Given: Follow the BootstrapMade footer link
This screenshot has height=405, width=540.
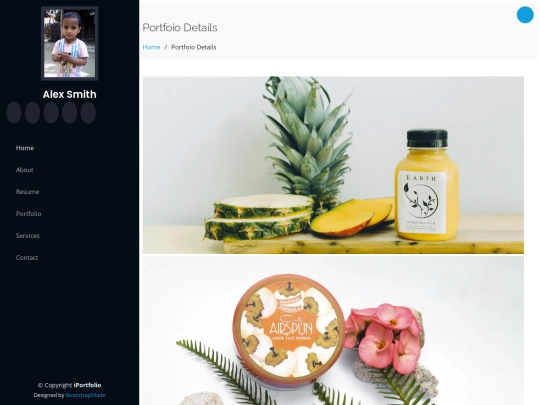Looking at the screenshot, I should (x=85, y=395).
